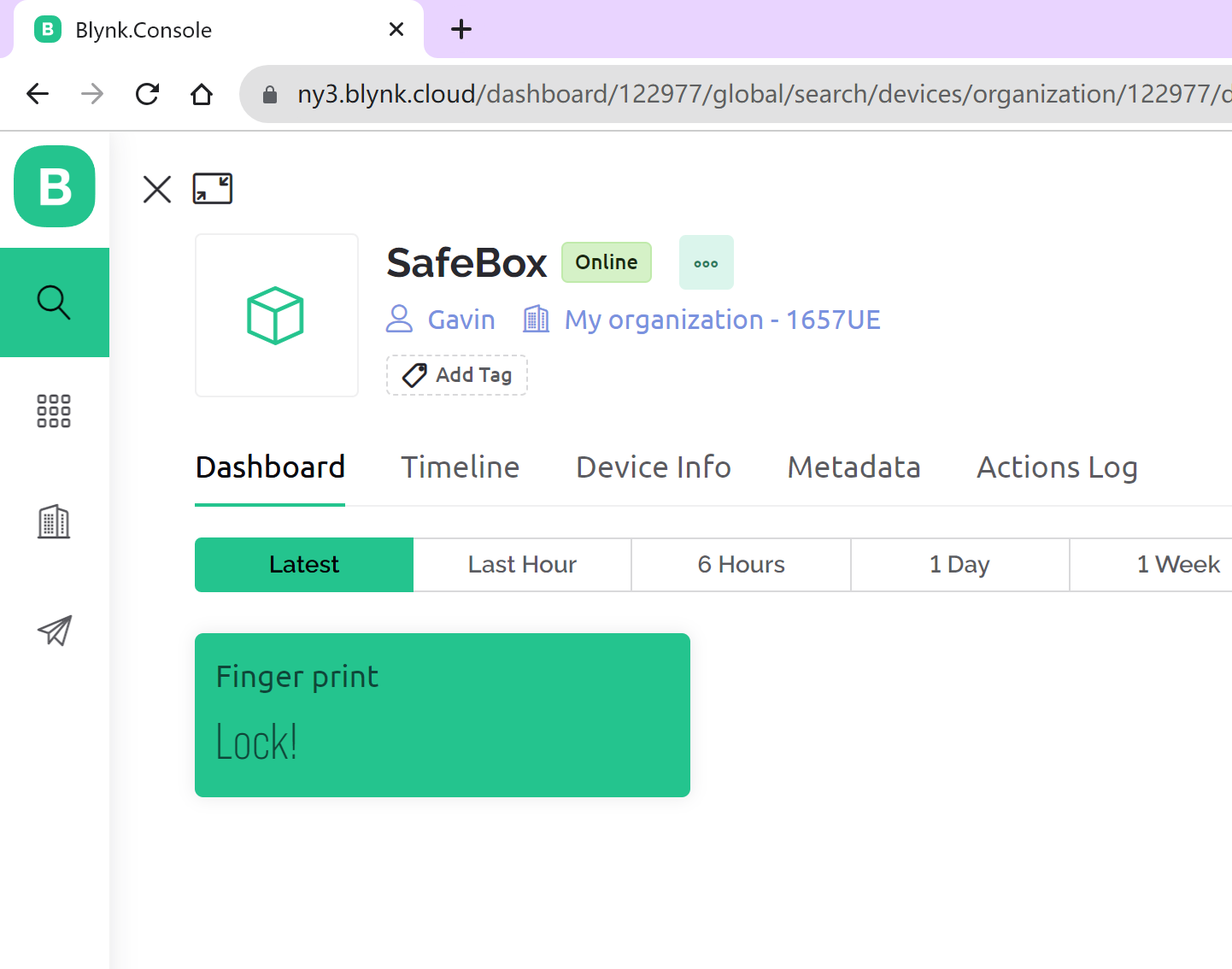Click the Add Tag button

(457, 375)
